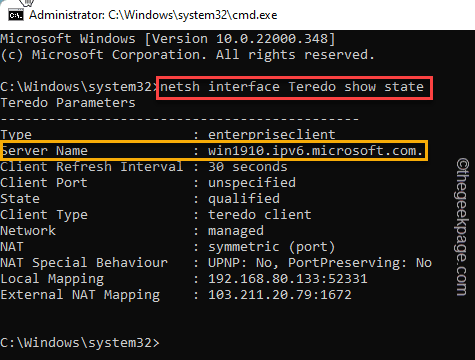Click the Client Port unspecified value
This screenshot has width=475, height=360.
tap(252, 183)
